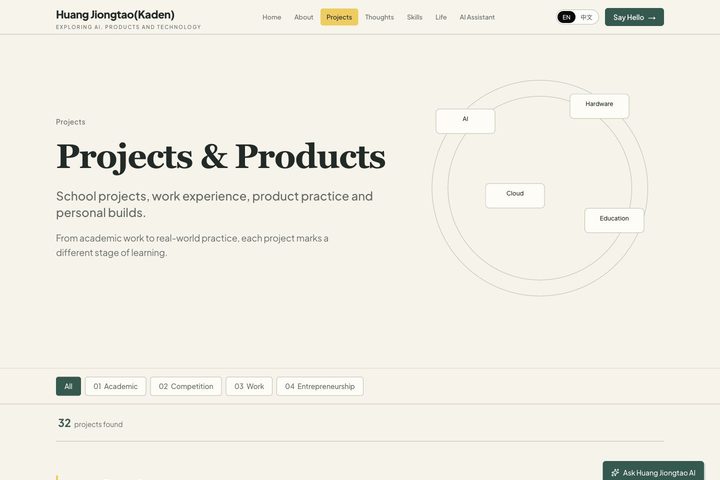Open the AI Assistant nav link
The image size is (720, 480).
(477, 17)
